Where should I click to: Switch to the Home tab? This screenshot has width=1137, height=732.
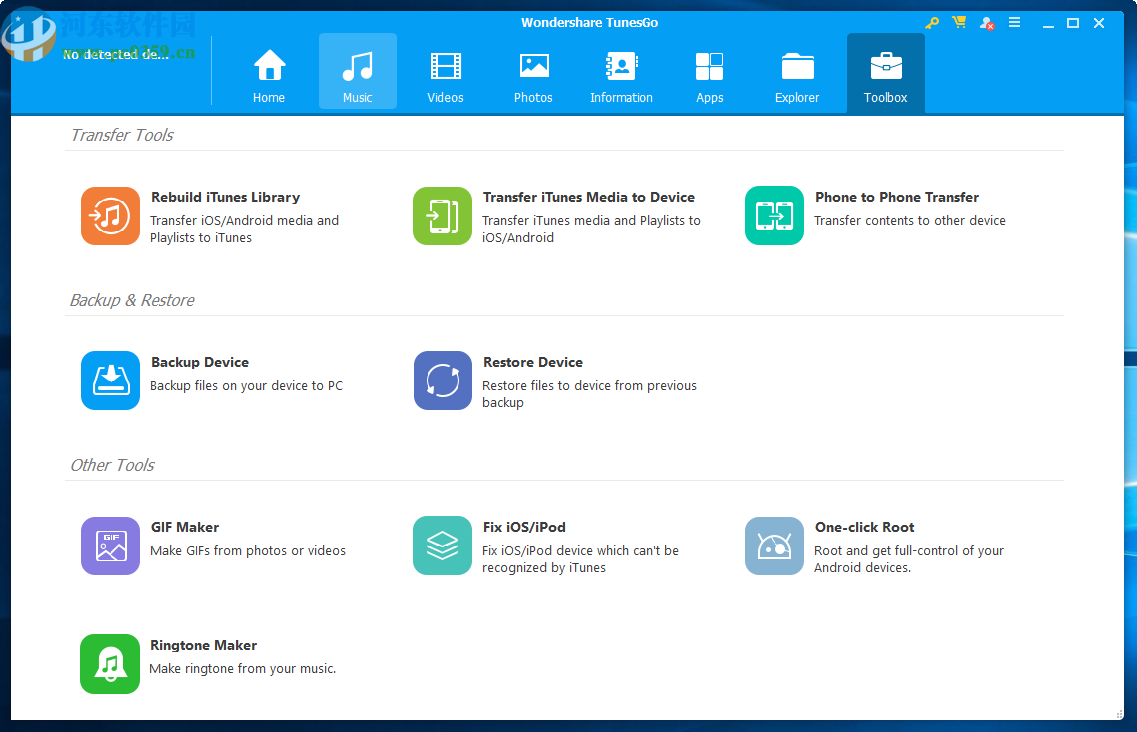(x=269, y=76)
